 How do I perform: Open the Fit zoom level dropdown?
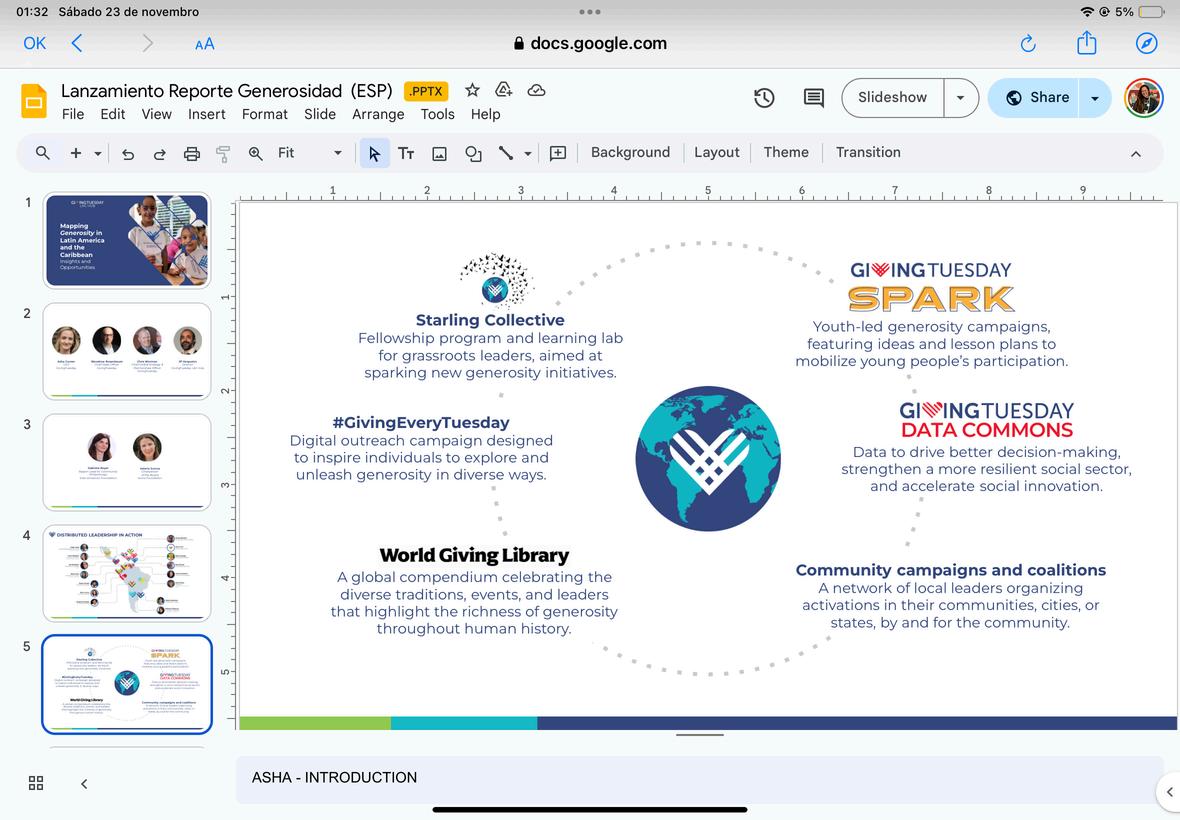(x=309, y=153)
